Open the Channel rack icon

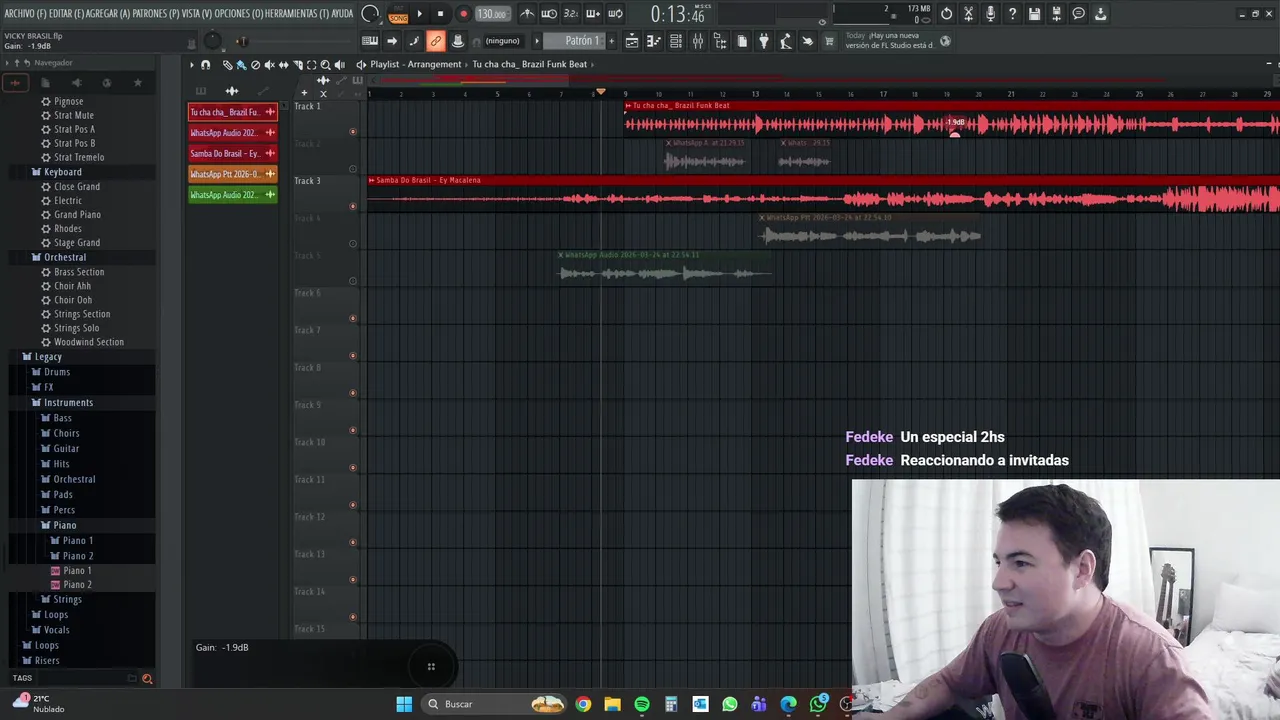coord(676,41)
